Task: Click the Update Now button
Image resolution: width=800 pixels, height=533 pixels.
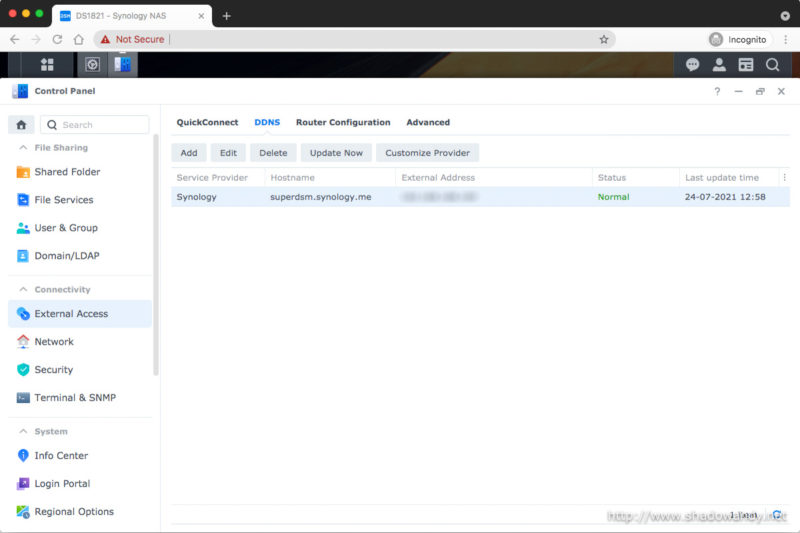Action: tap(336, 153)
